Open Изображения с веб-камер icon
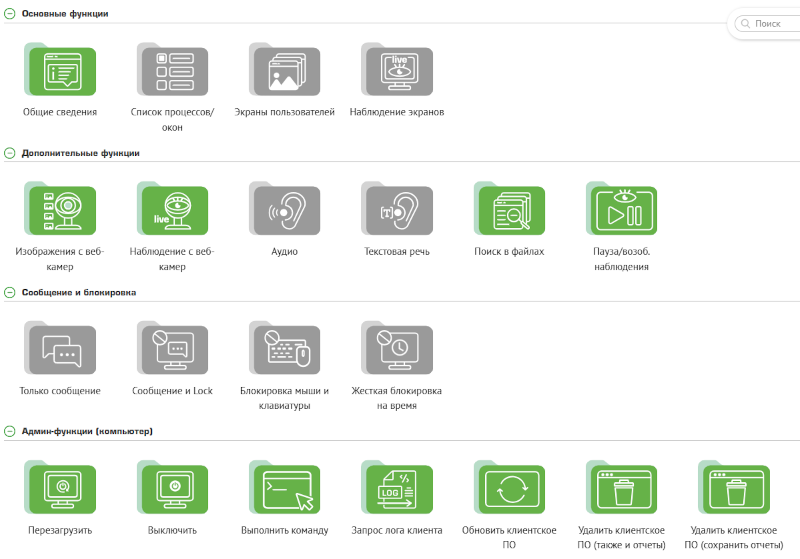This screenshot has height=559, width=800. tap(60, 210)
